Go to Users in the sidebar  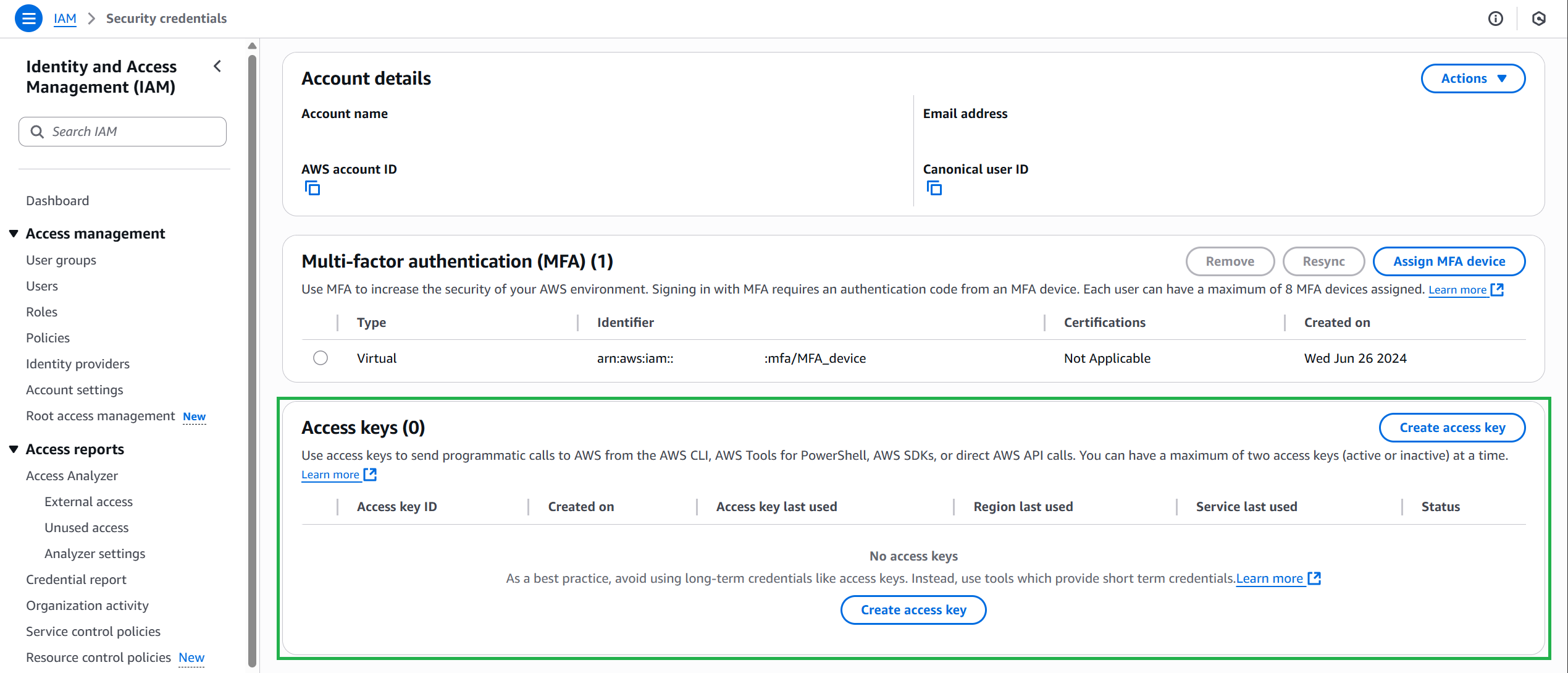pyautogui.click(x=42, y=286)
